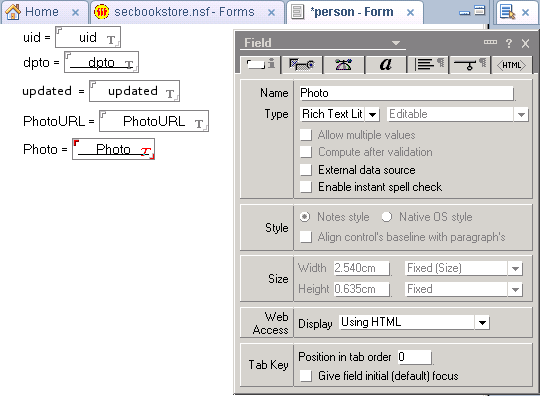The image size is (540, 396).
Task: Open the Paragraph Hide-When tab icon
Action: coord(470,64)
